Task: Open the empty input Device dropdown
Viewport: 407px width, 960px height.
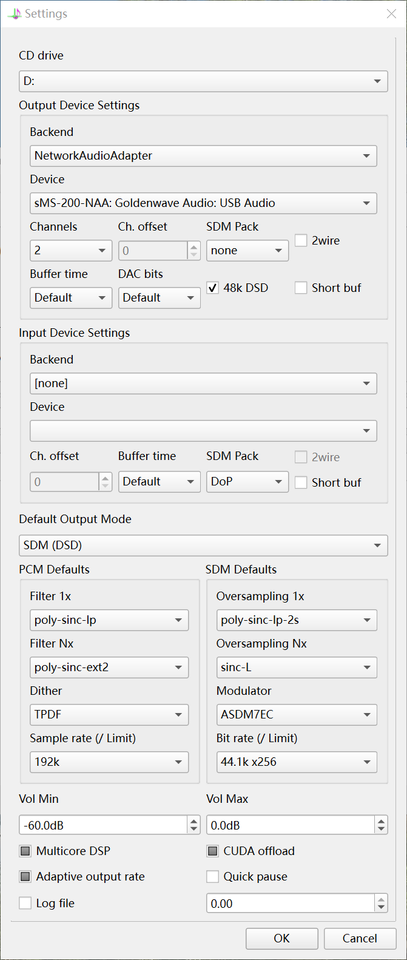Action: [x=203, y=431]
